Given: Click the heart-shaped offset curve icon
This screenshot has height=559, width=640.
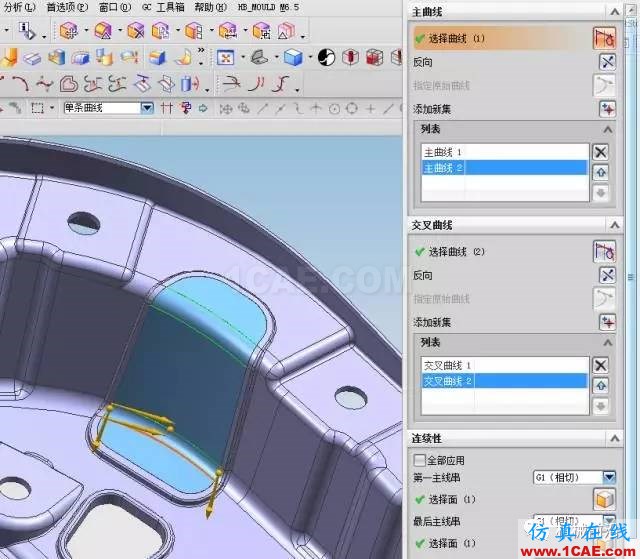Looking at the screenshot, I should click(69, 84).
